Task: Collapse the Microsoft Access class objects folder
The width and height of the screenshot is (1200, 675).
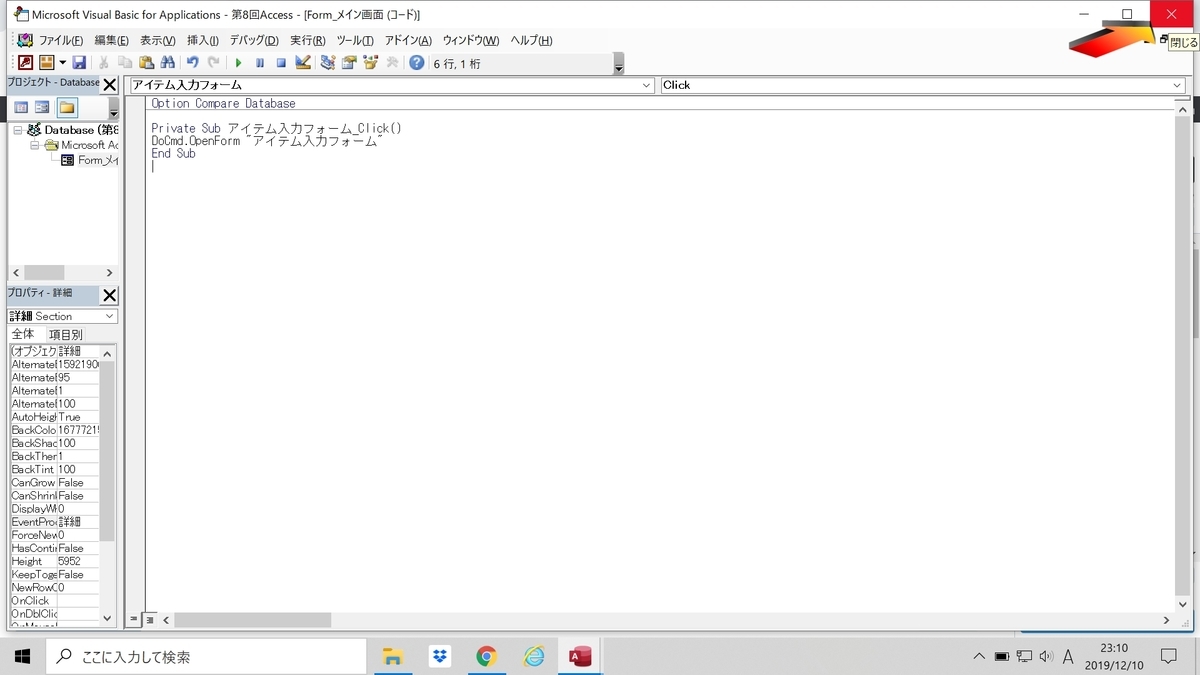Action: 35,145
